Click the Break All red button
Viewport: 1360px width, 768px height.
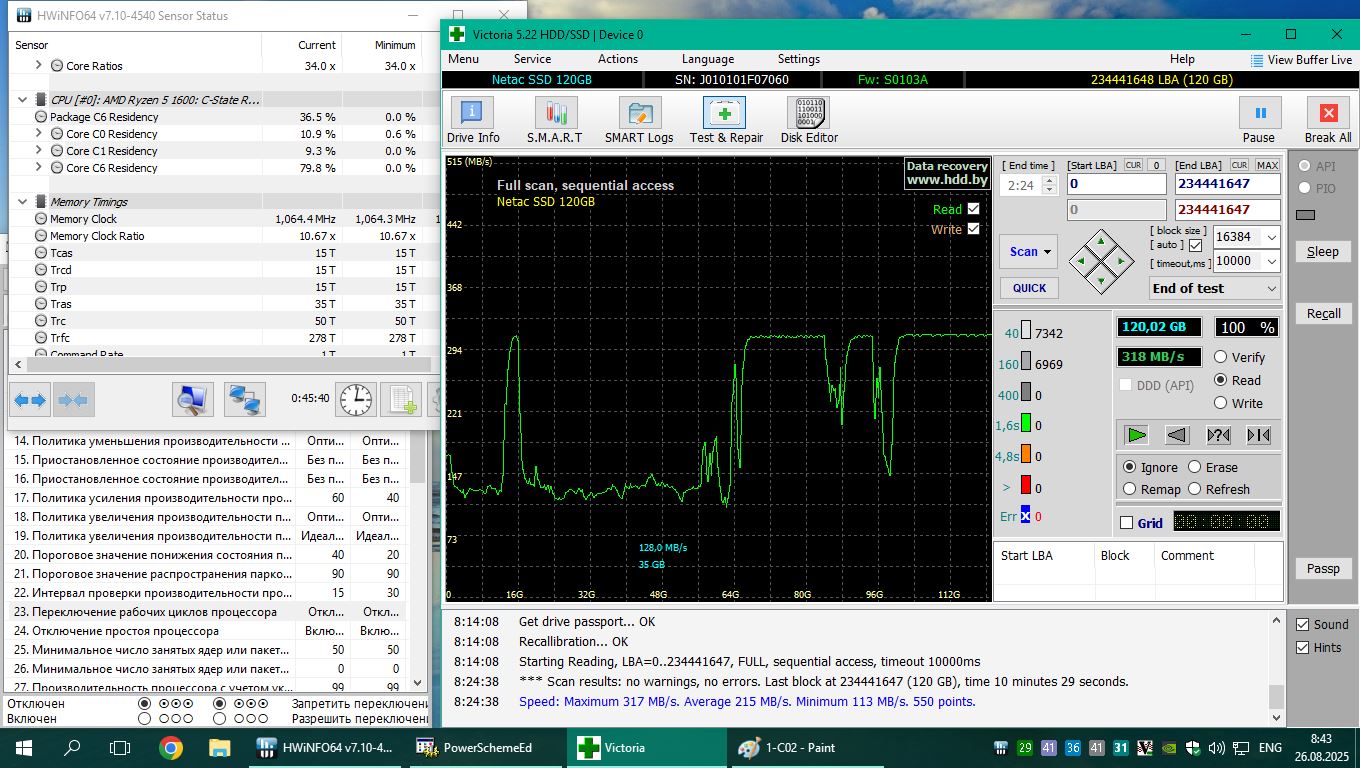[x=1328, y=121]
